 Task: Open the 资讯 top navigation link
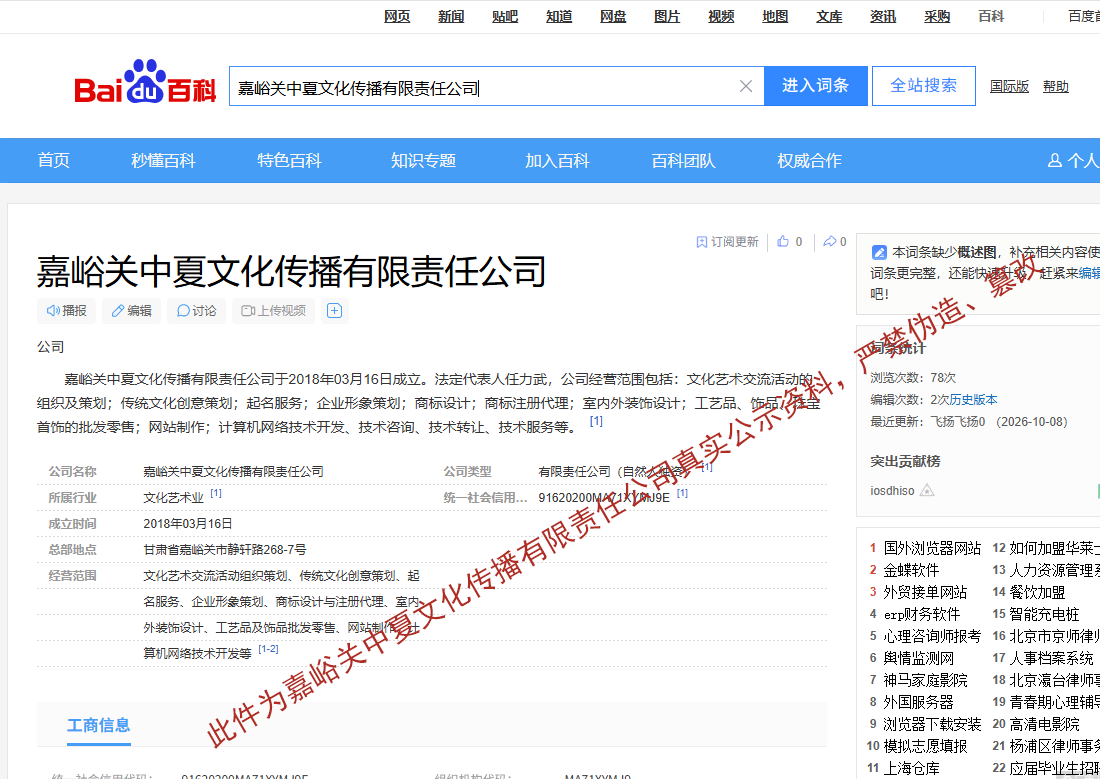883,16
